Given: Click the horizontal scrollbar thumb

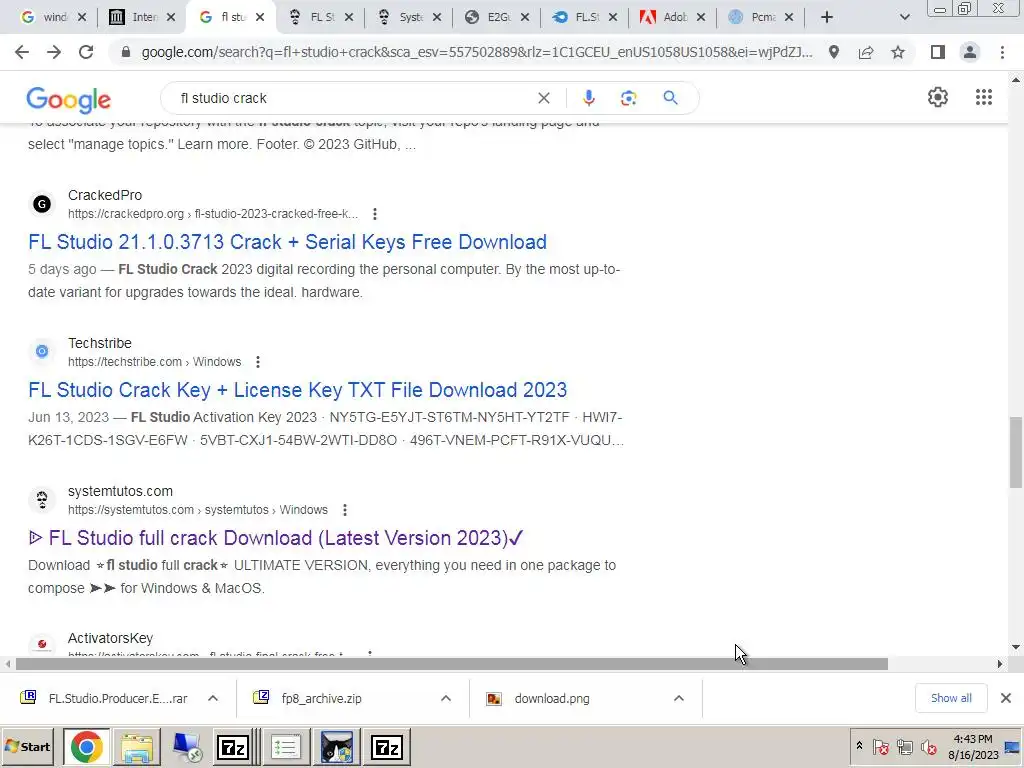Looking at the screenshot, I should [x=451, y=664].
